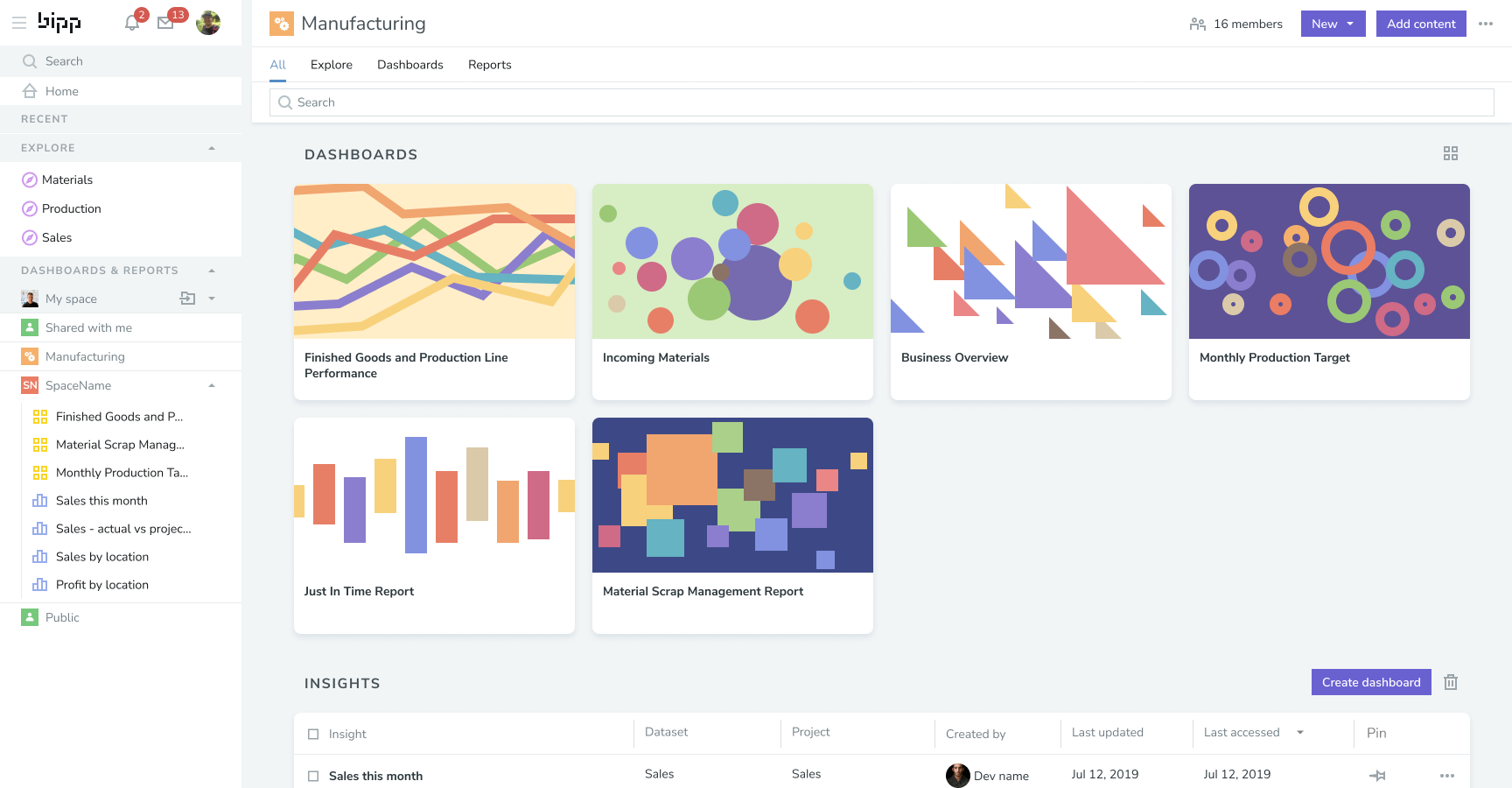
Task: Click the hamburger menu icon
Action: 19,23
